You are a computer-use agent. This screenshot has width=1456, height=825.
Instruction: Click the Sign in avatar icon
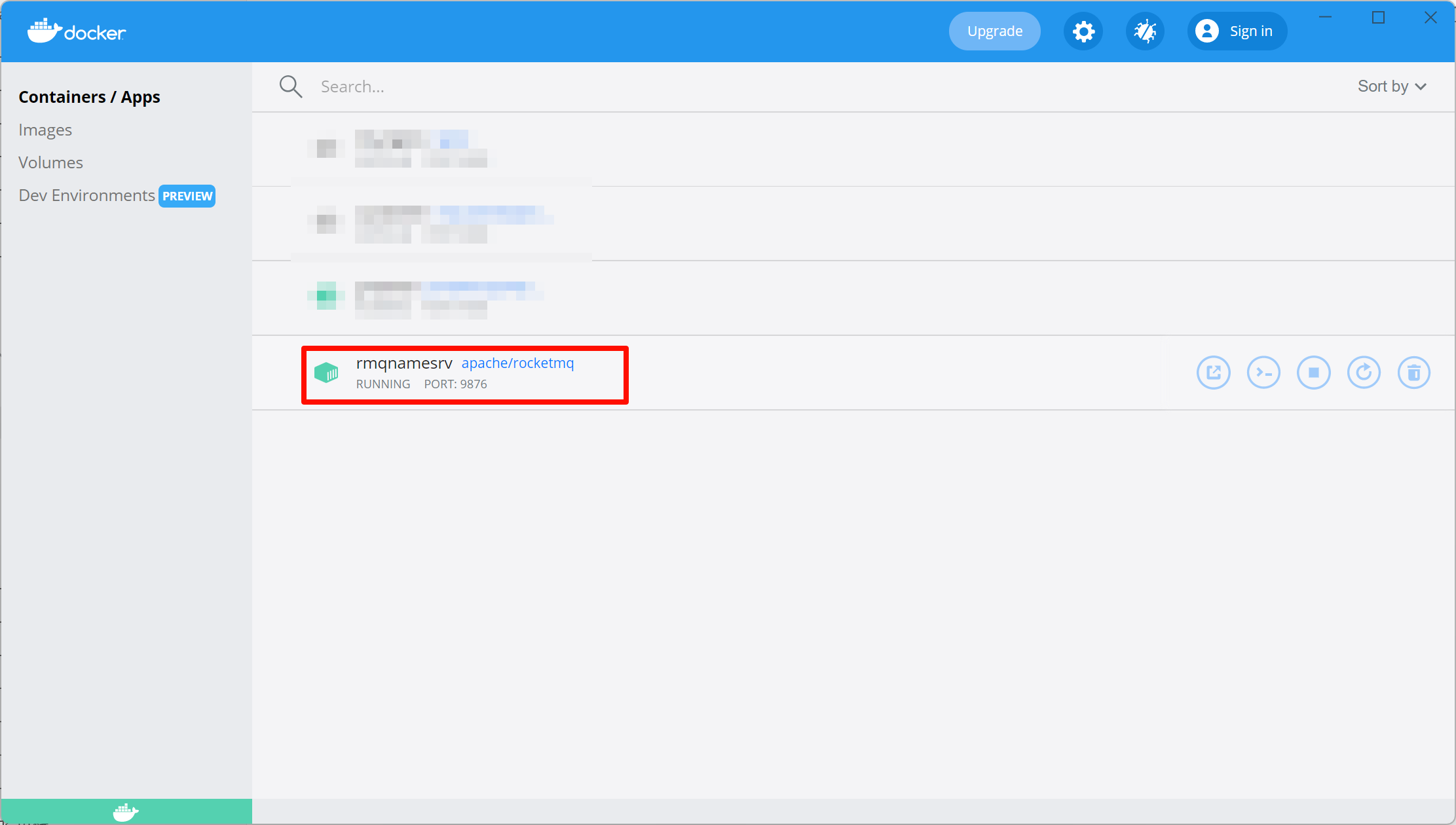tap(1207, 31)
